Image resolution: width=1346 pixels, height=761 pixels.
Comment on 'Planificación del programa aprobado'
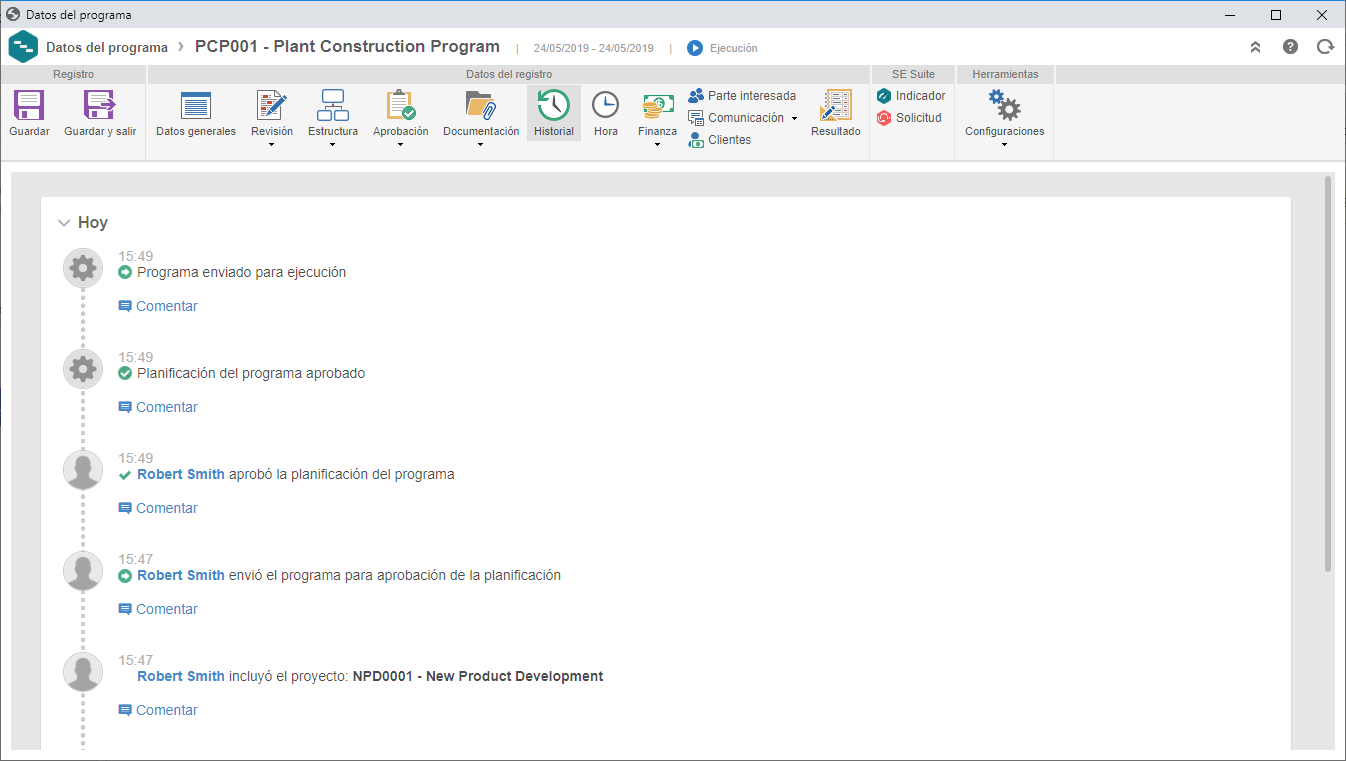point(158,407)
